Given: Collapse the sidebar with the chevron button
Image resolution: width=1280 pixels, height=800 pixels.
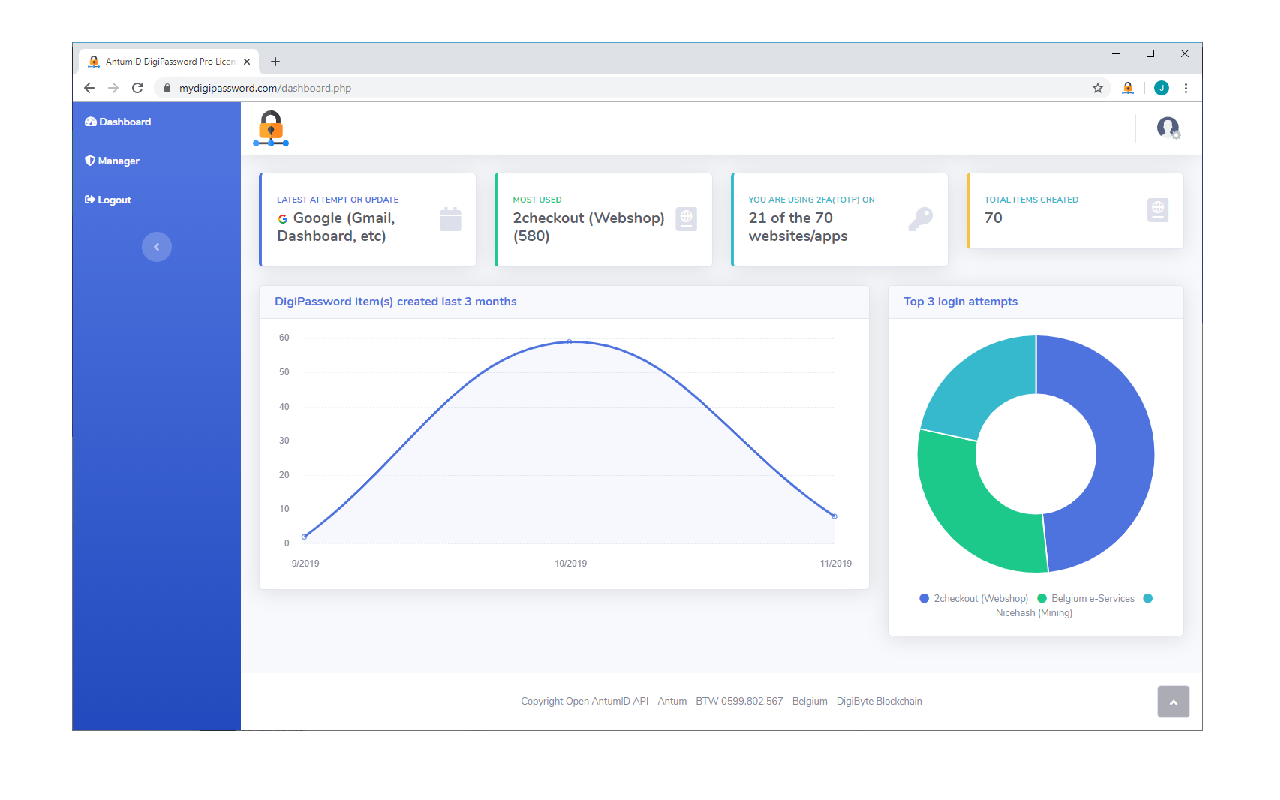Looking at the screenshot, I should tap(157, 247).
